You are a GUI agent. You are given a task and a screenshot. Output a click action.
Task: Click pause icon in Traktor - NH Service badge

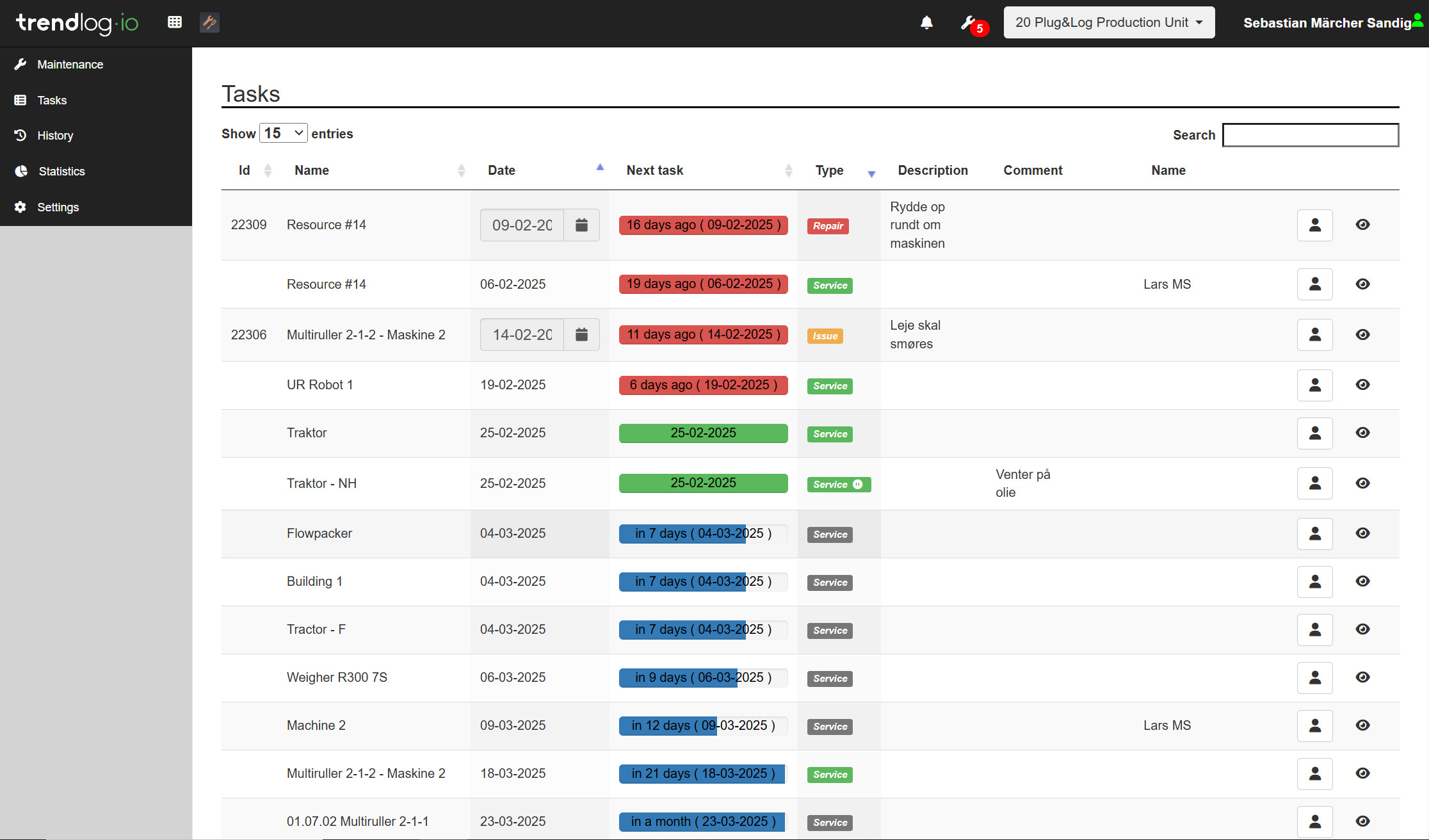(x=858, y=485)
